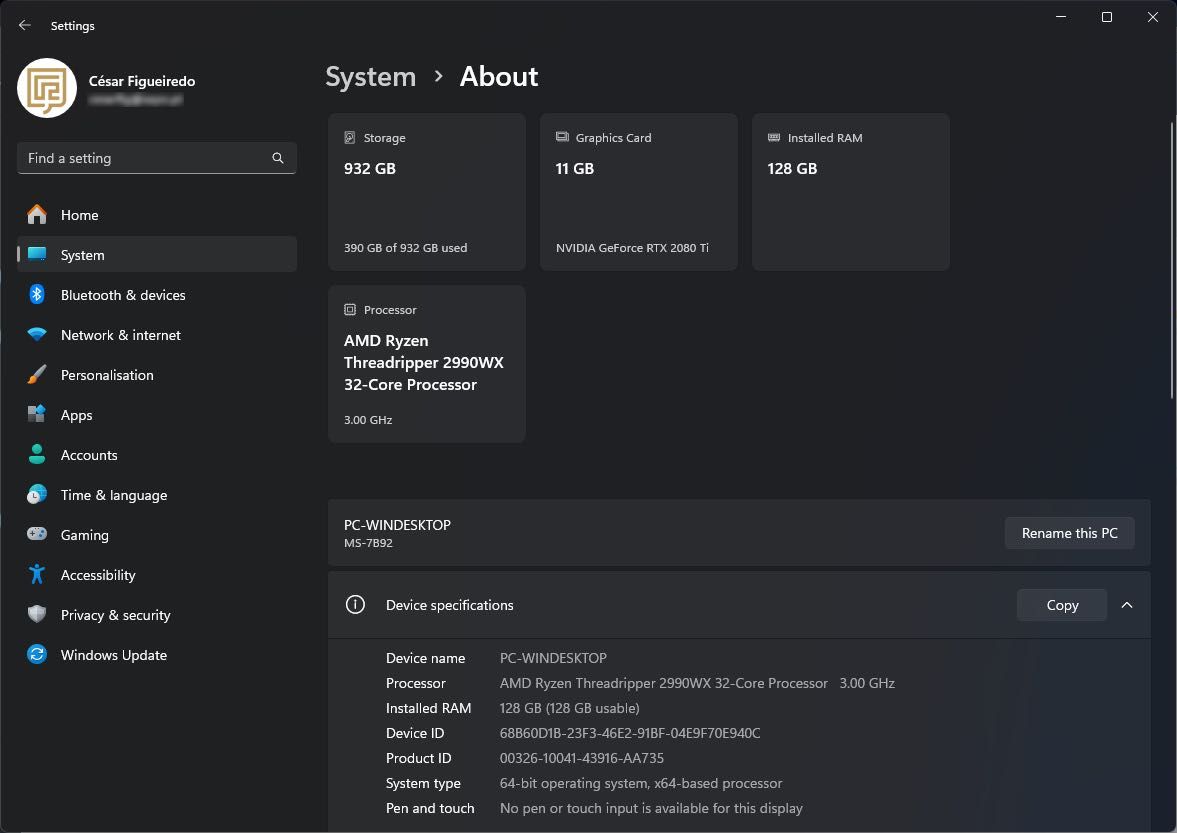The width and height of the screenshot is (1177, 833).
Task: Click 390 GB of 932 GB used text
Action: pos(405,248)
